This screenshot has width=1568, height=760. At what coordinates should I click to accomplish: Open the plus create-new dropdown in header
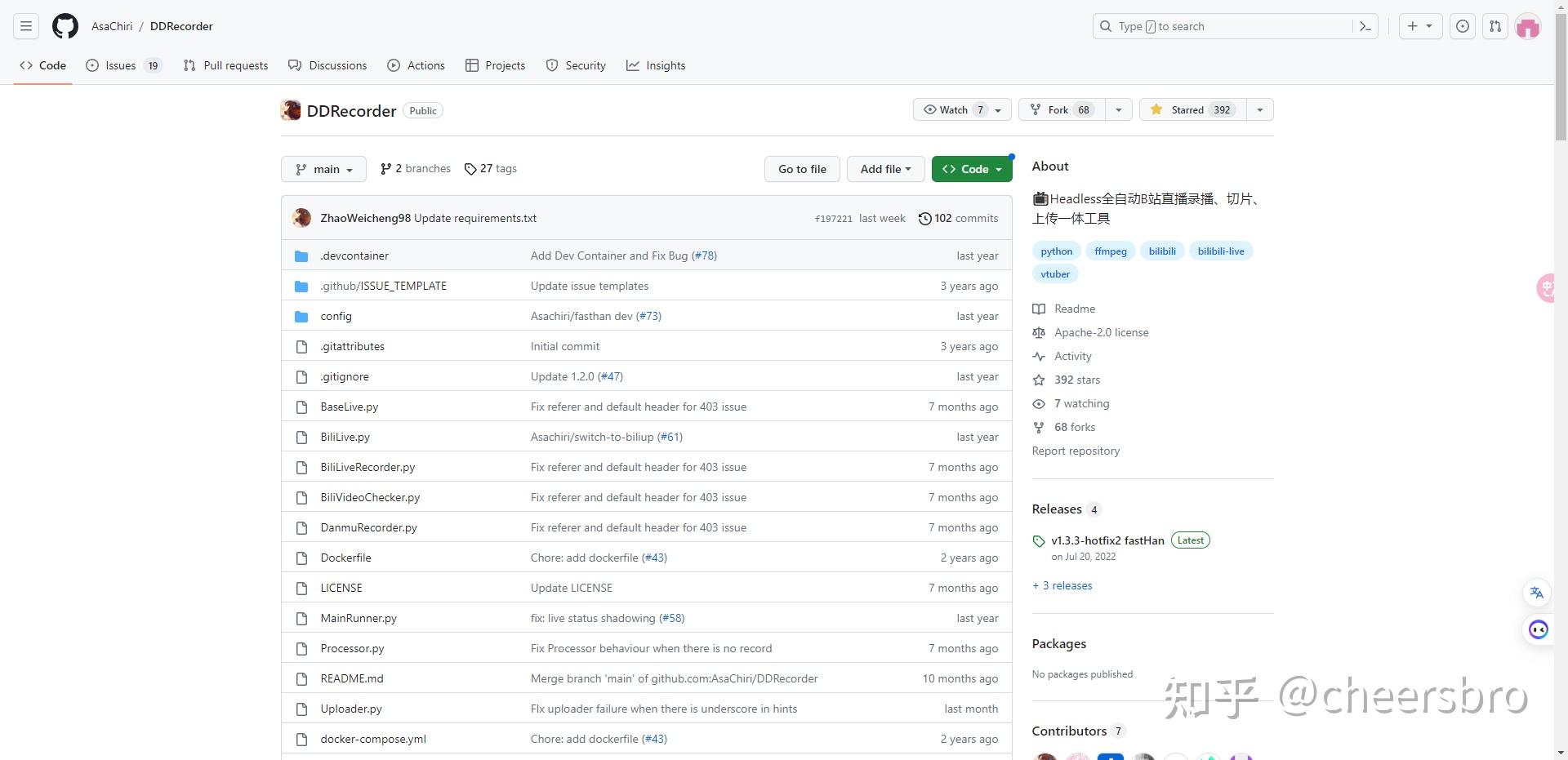tap(1420, 26)
